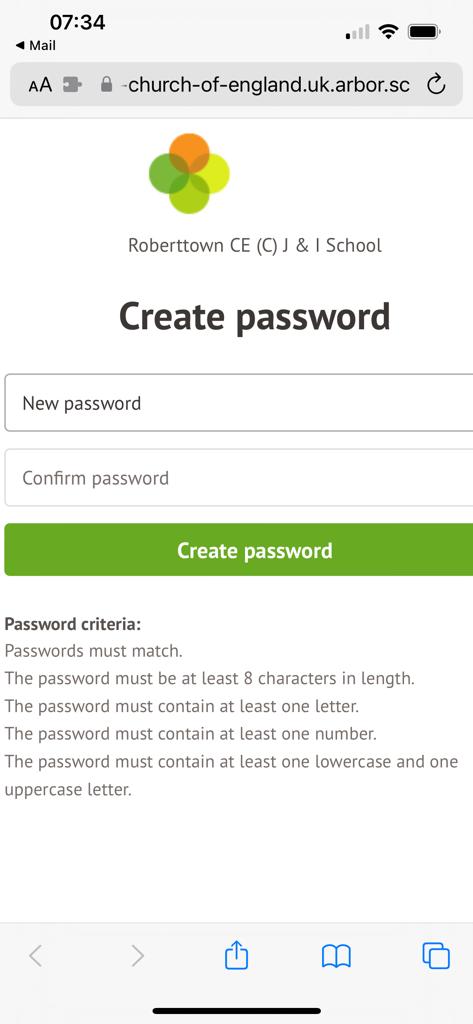Open the Share sheet icon

click(236, 956)
